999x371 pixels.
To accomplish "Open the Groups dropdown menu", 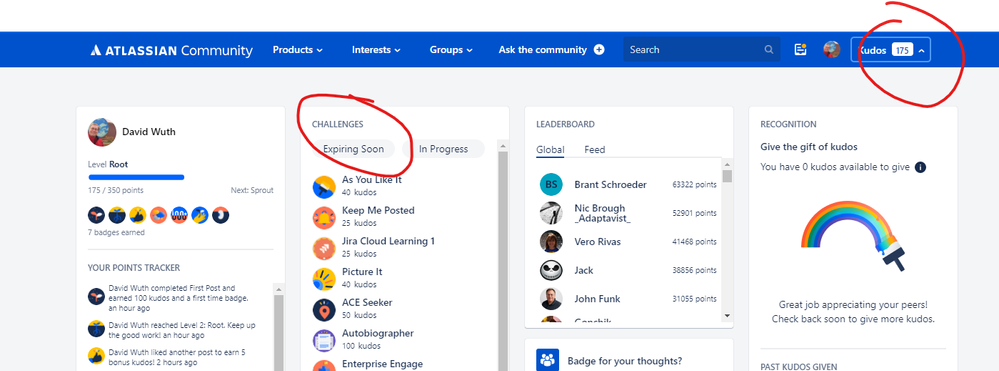I will (451, 50).
